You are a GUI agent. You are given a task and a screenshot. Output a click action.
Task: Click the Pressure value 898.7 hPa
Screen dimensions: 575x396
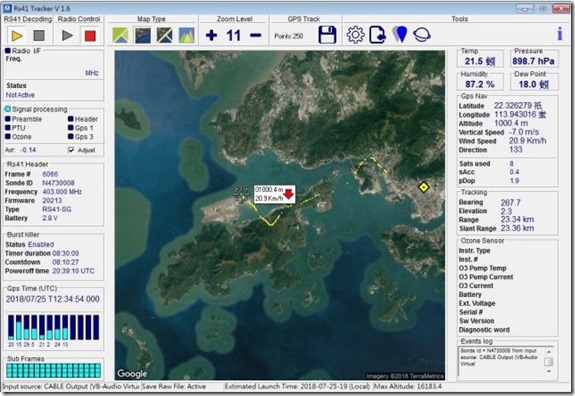click(533, 61)
